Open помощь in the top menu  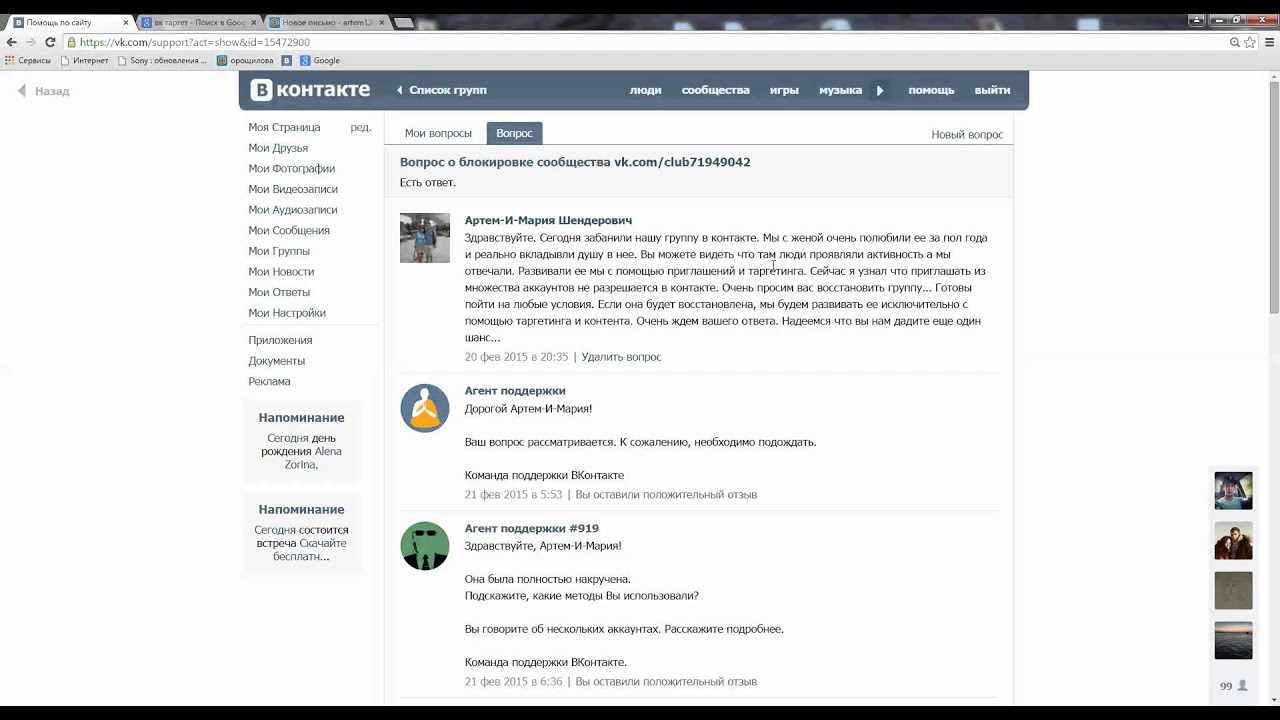(931, 90)
